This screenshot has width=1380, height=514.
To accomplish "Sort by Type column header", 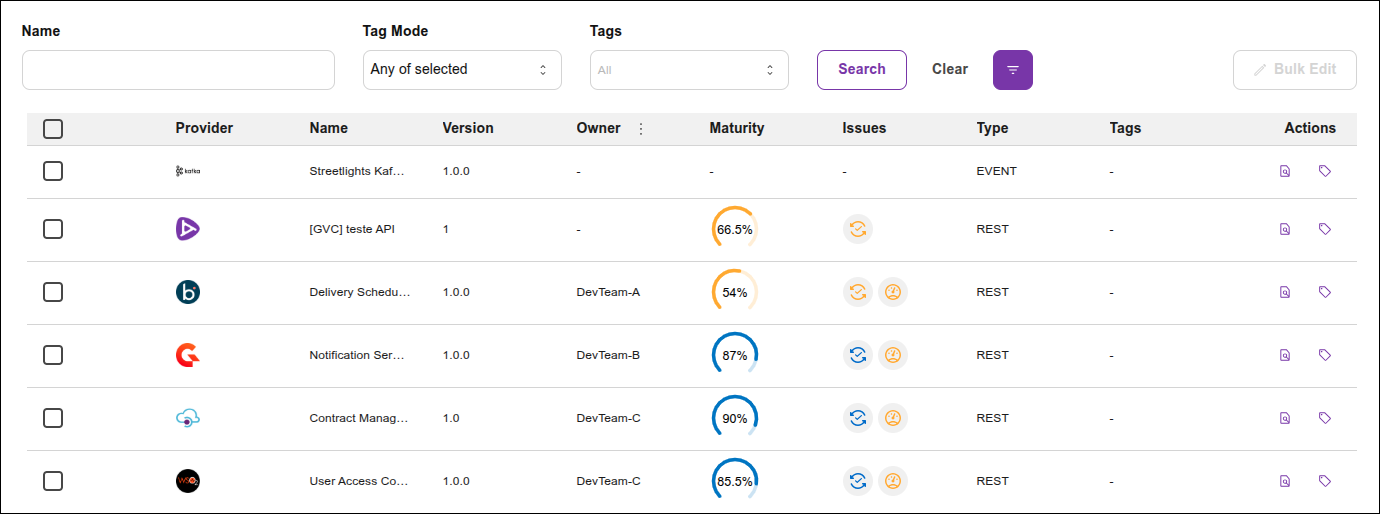I will [x=992, y=128].
